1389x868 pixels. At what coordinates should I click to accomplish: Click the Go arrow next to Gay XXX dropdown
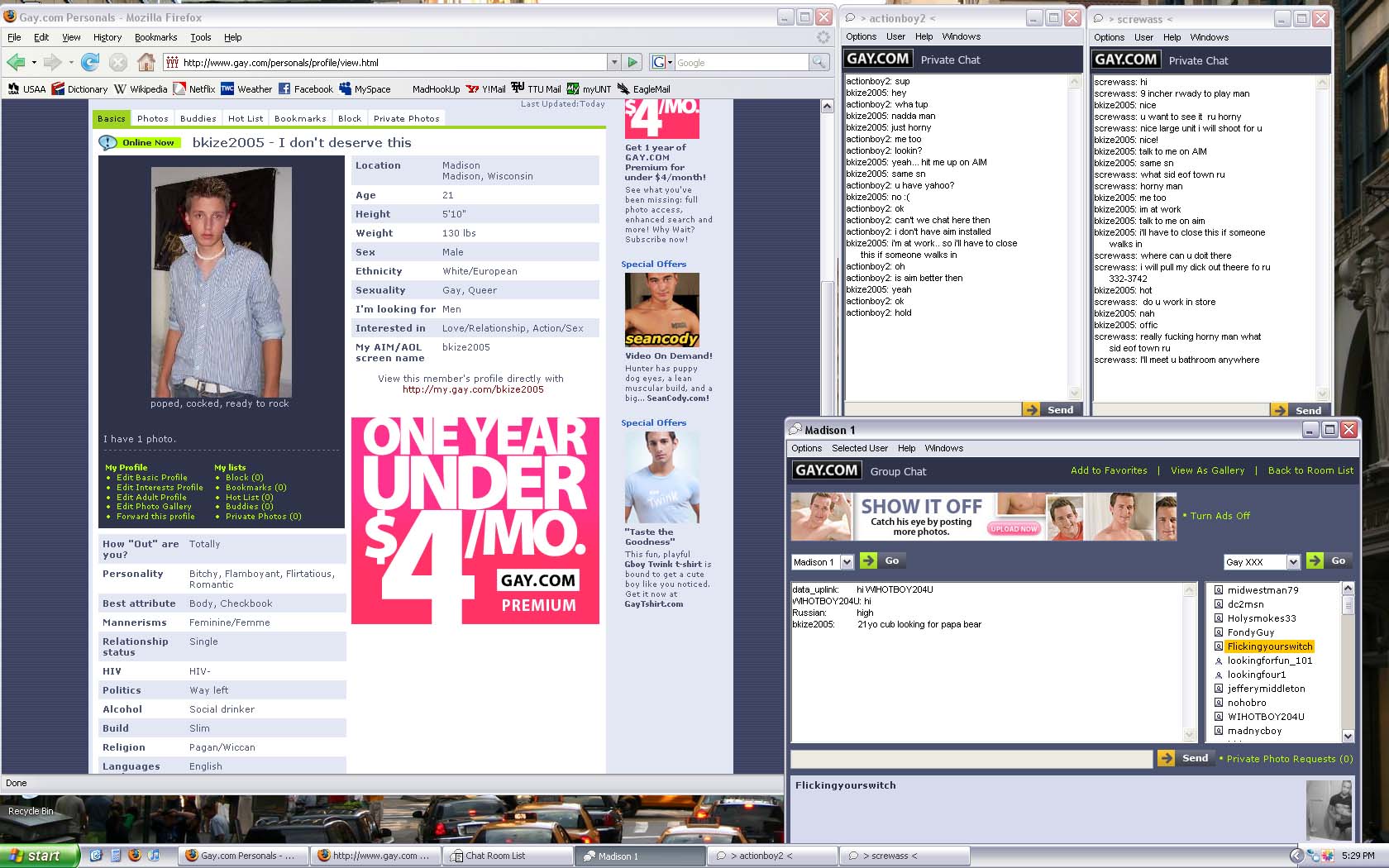1315,560
